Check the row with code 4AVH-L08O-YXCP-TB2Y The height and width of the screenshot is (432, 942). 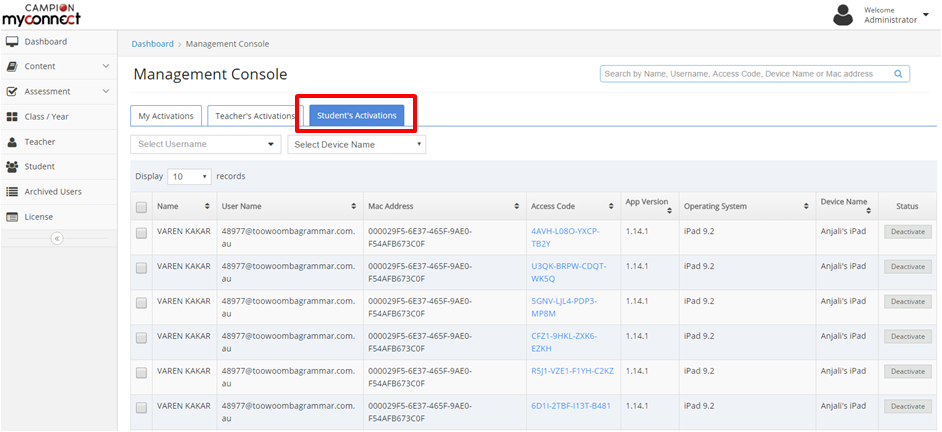click(141, 234)
